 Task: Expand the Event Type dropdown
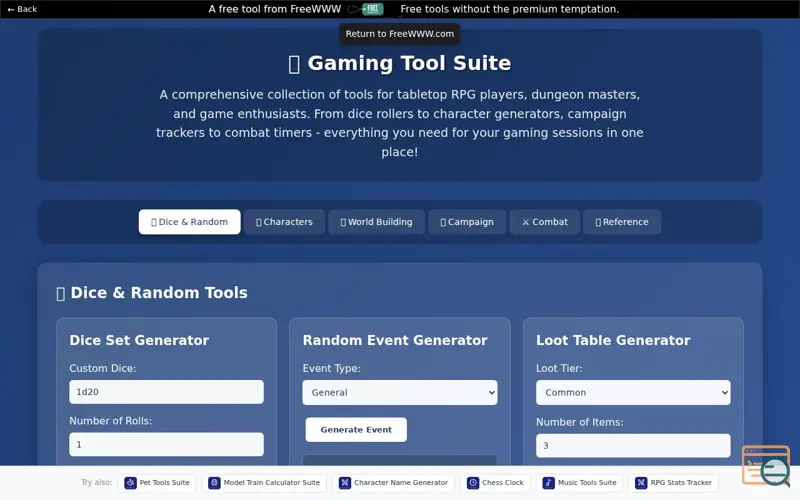(399, 392)
